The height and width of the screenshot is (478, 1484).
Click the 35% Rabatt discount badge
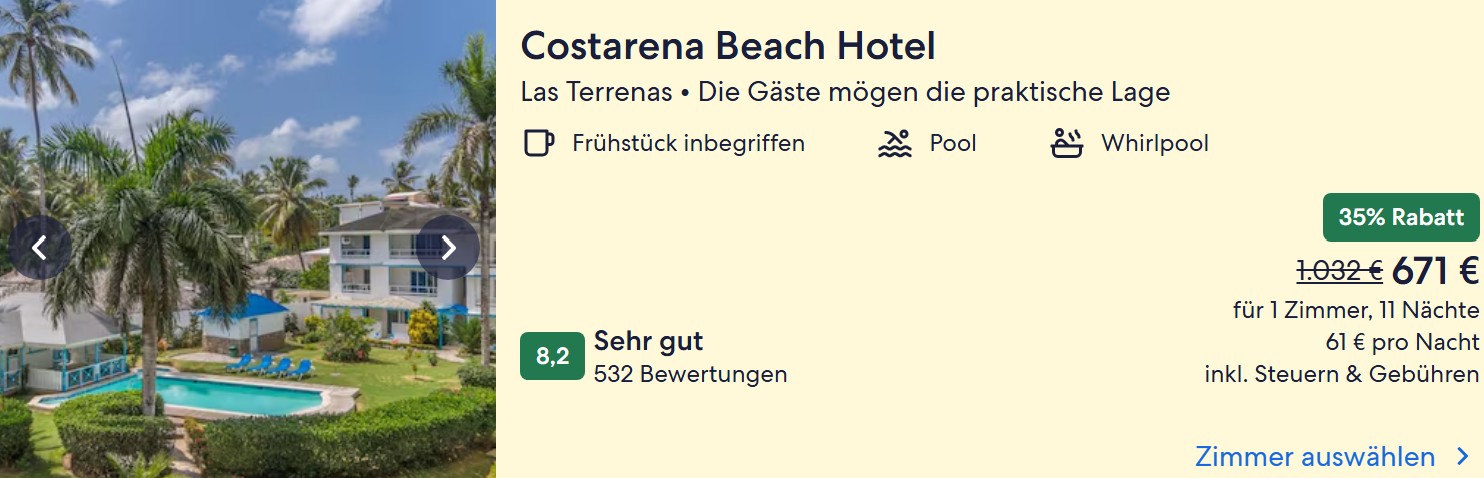1400,217
